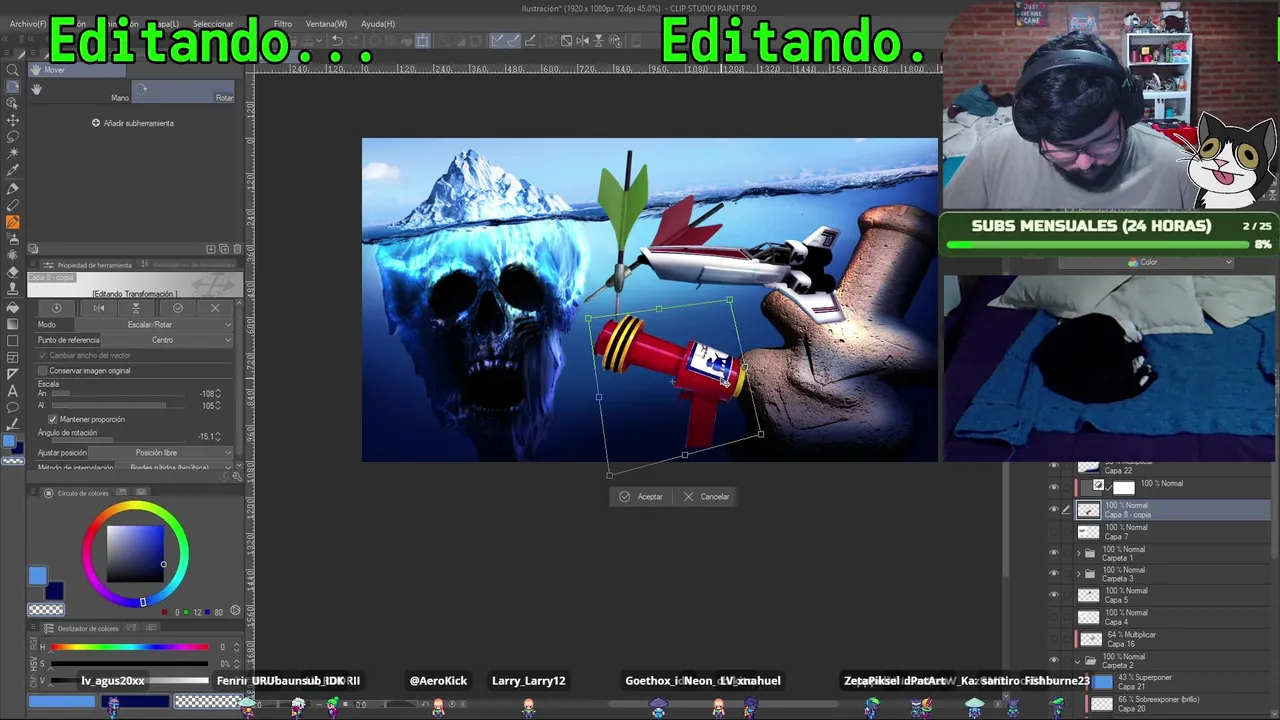The image size is (1280, 720).
Task: Hide the Carpeta 3 folder layer
Action: (x=1053, y=574)
